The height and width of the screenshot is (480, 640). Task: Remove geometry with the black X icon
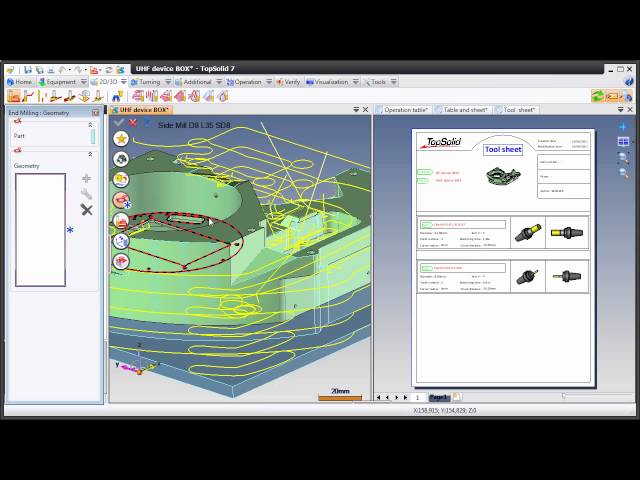tap(86, 210)
